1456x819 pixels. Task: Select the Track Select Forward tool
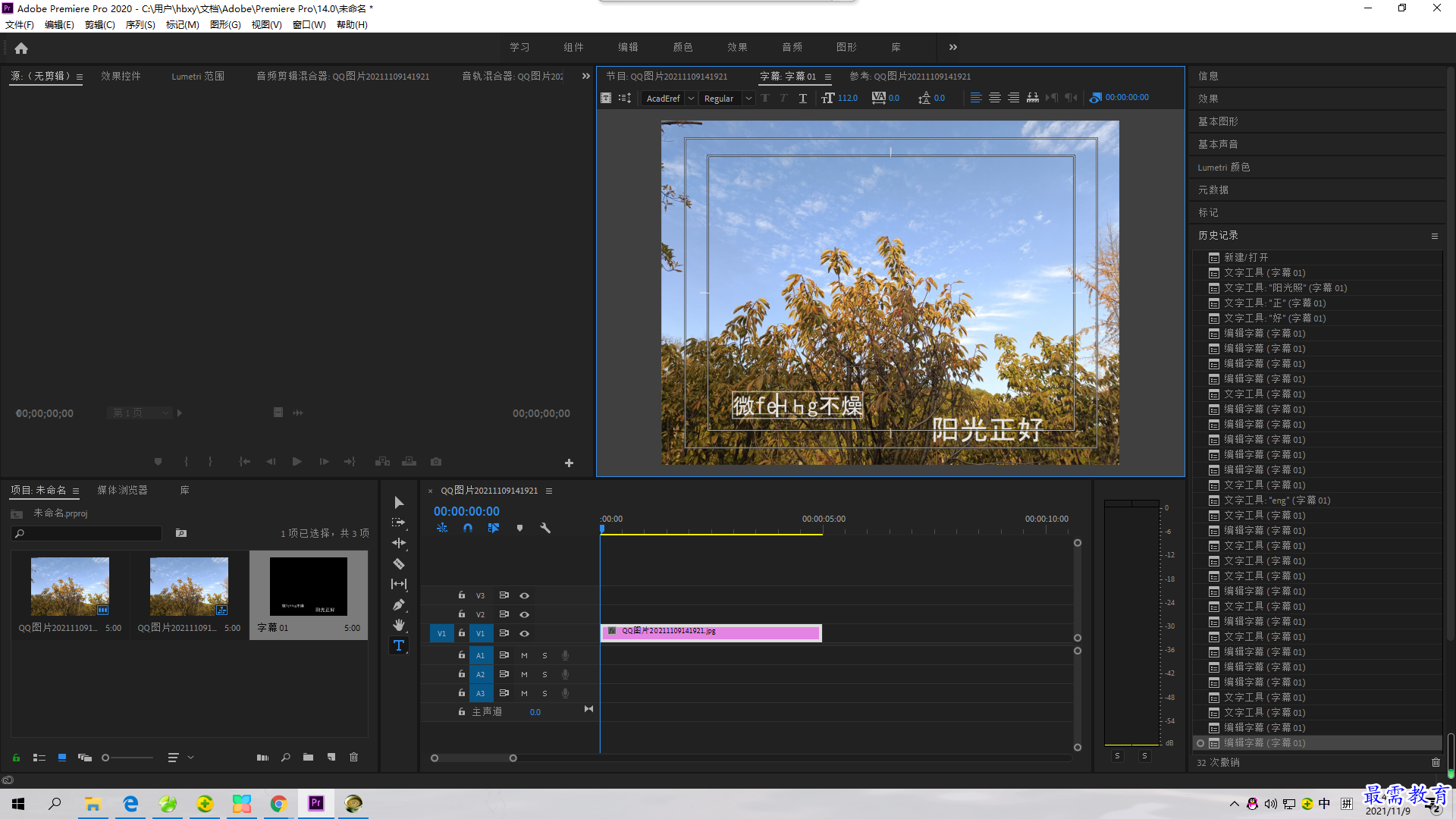[x=399, y=522]
